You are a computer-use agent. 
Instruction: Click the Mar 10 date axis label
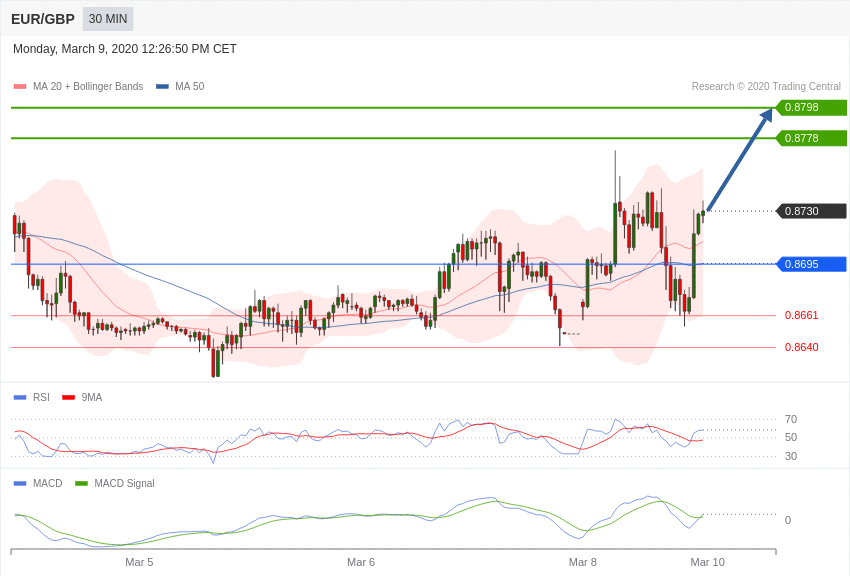tap(707, 562)
